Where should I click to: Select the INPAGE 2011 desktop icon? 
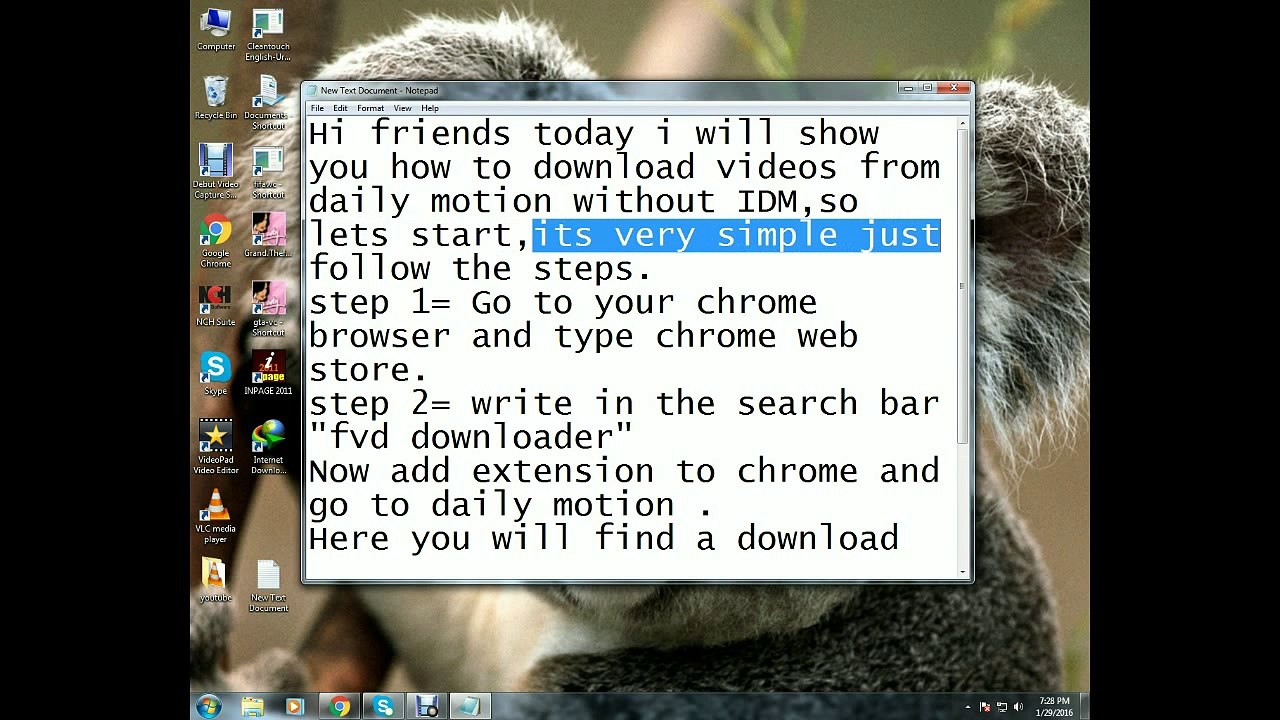pyautogui.click(x=268, y=373)
